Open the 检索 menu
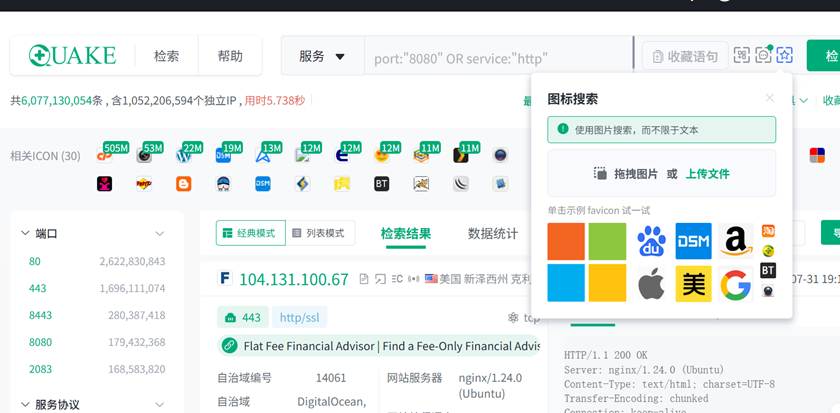Viewport: 840px width, 413px height. coord(167,56)
